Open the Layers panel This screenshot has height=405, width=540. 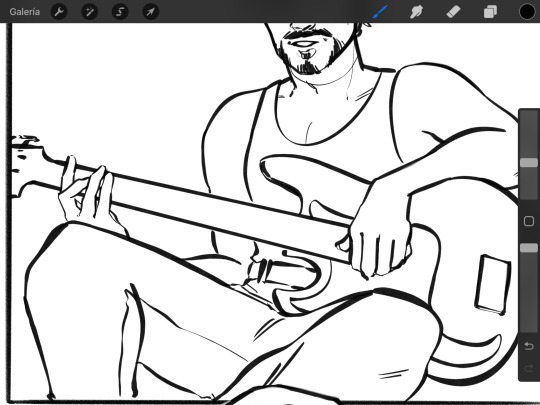(x=490, y=12)
